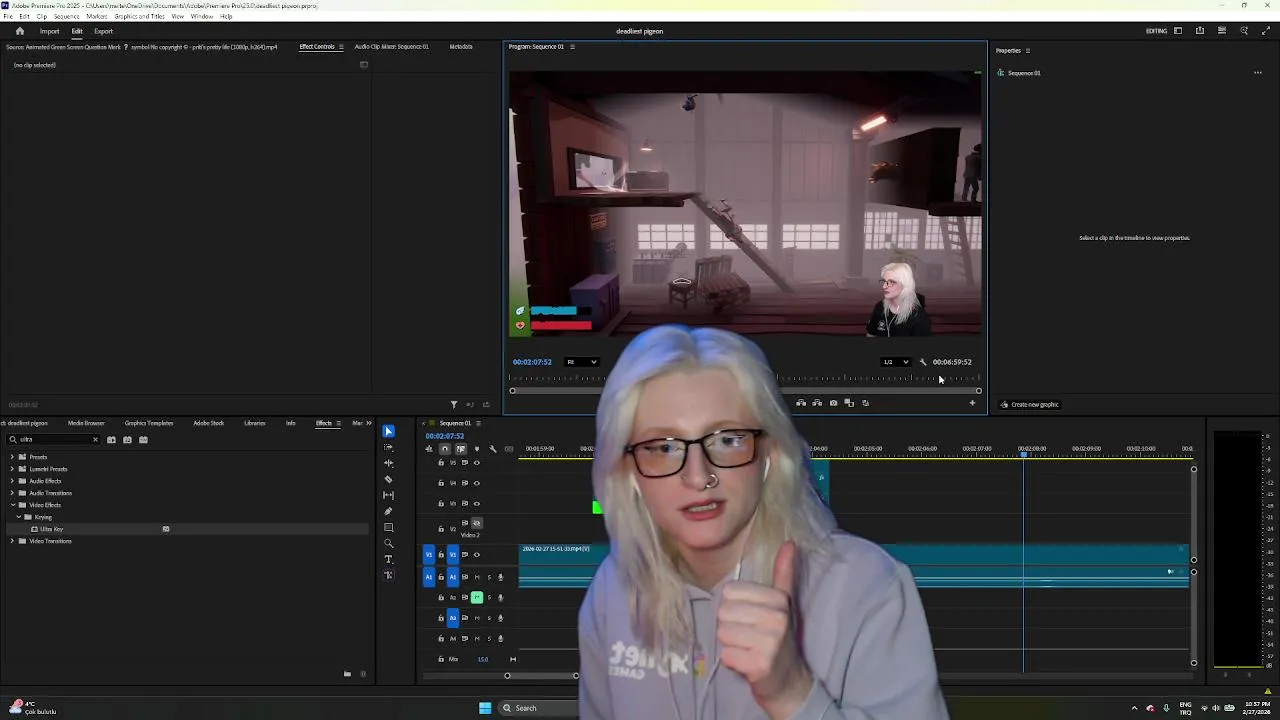Image resolution: width=1280 pixels, height=720 pixels.
Task: Switch to the Libraries tab
Action: coord(254,423)
